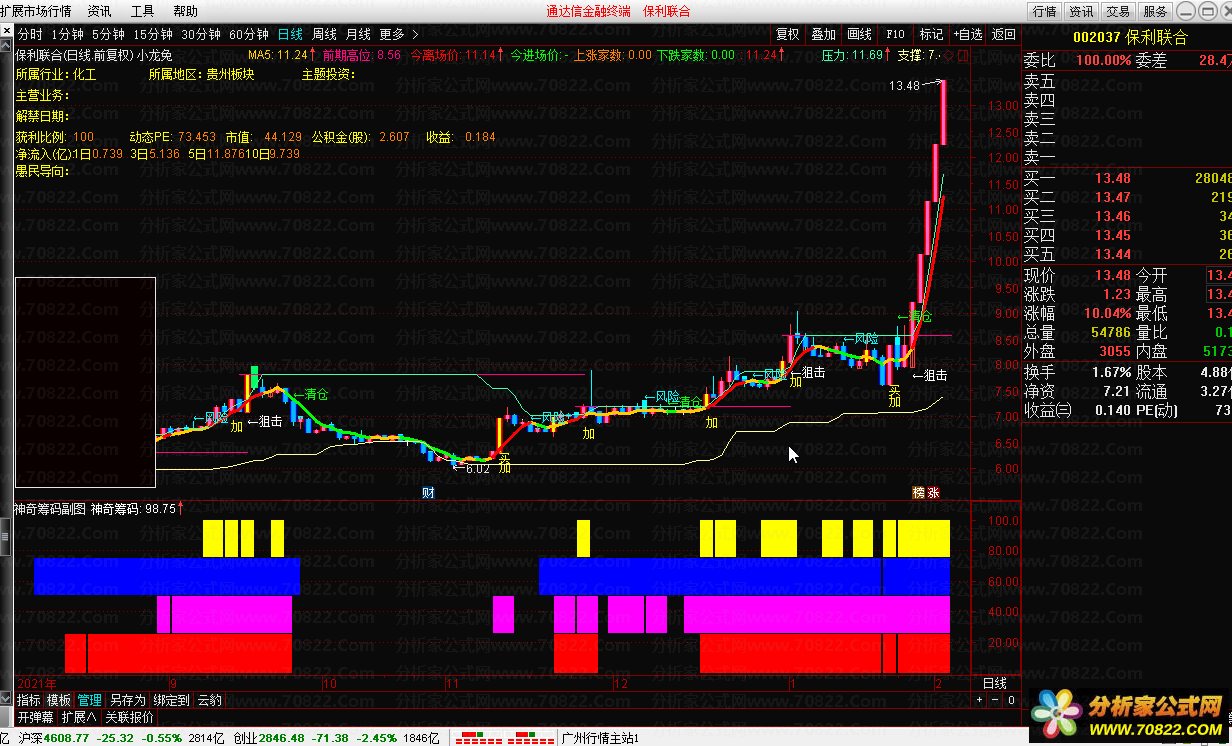
Task: Click the 买三 bid row 13.46
Action: tap(1127, 216)
